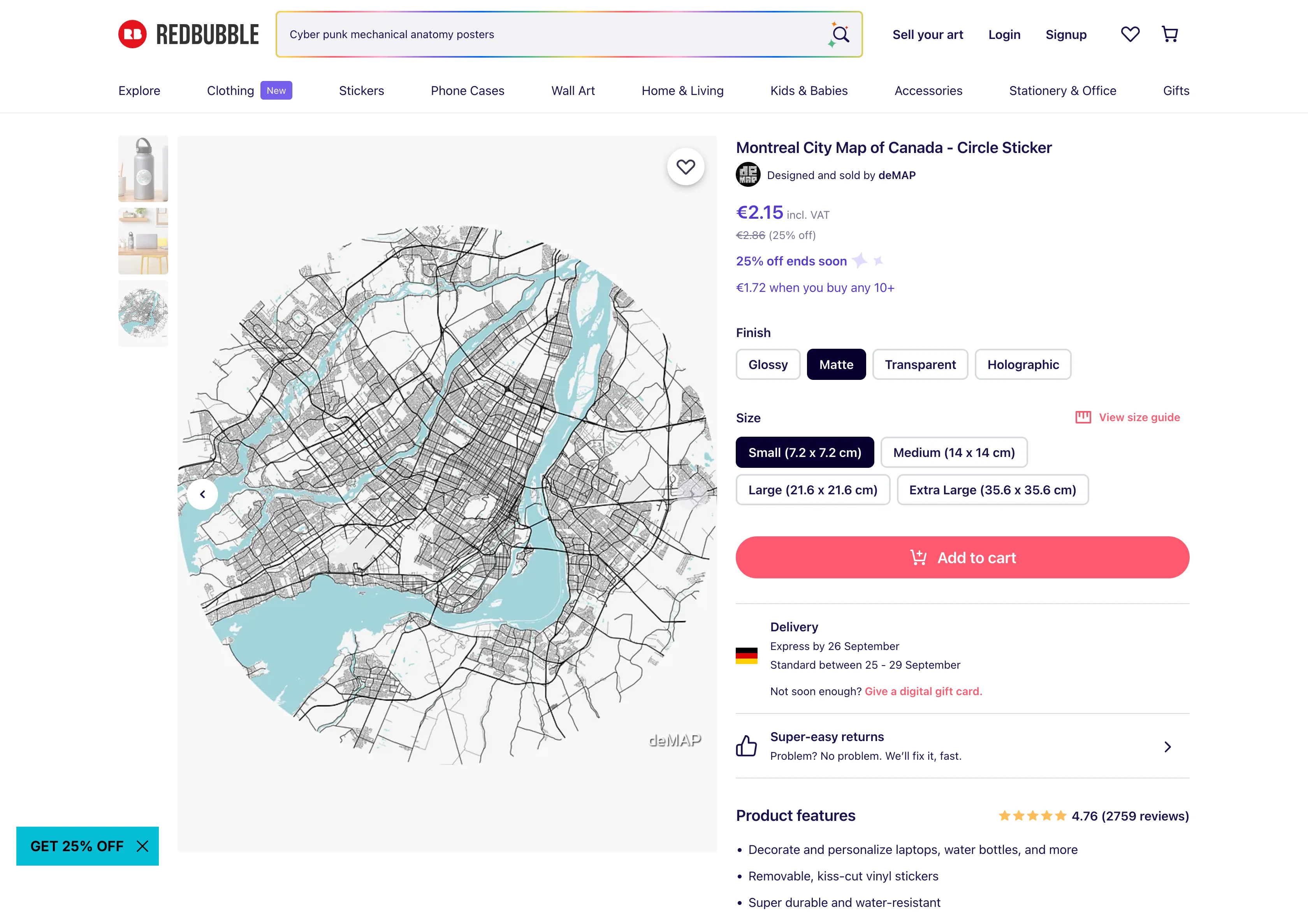Image resolution: width=1308 pixels, height=924 pixels.
Task: Open the Clothing menu
Action: pyautogui.click(x=230, y=91)
